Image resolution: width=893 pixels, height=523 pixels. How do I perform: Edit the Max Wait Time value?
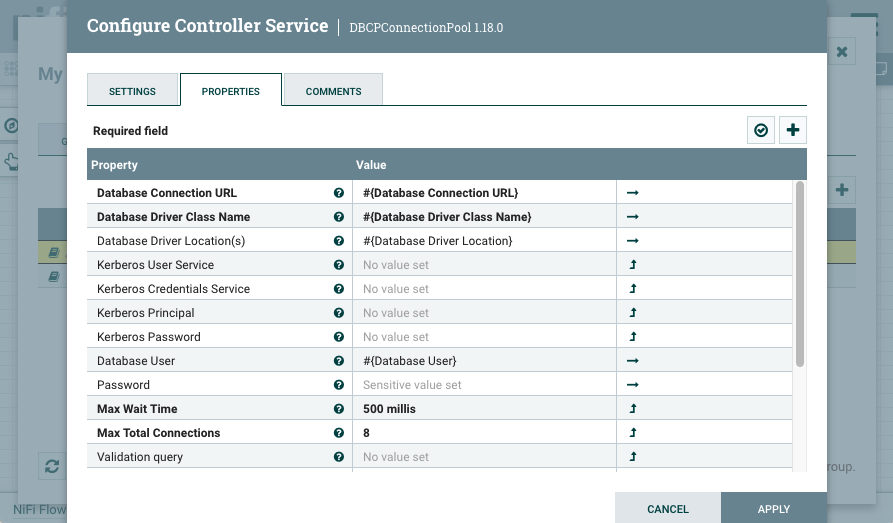pos(484,409)
